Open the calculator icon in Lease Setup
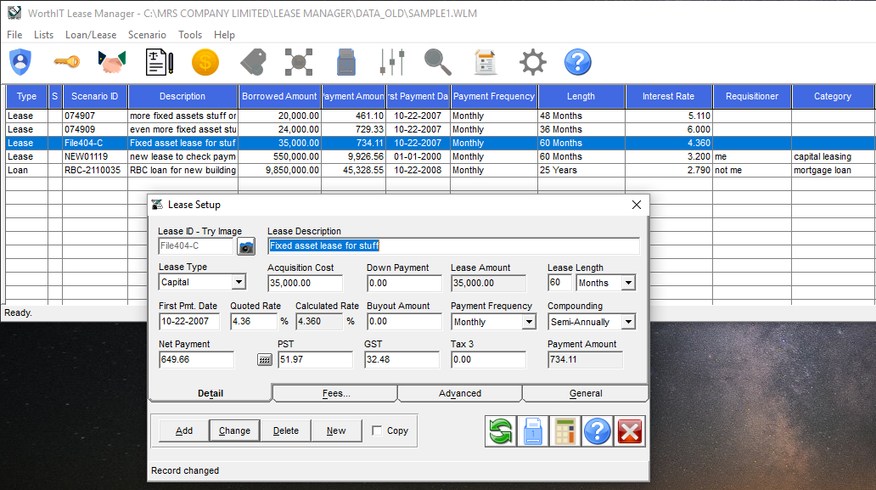The height and width of the screenshot is (490, 876). click(565, 431)
